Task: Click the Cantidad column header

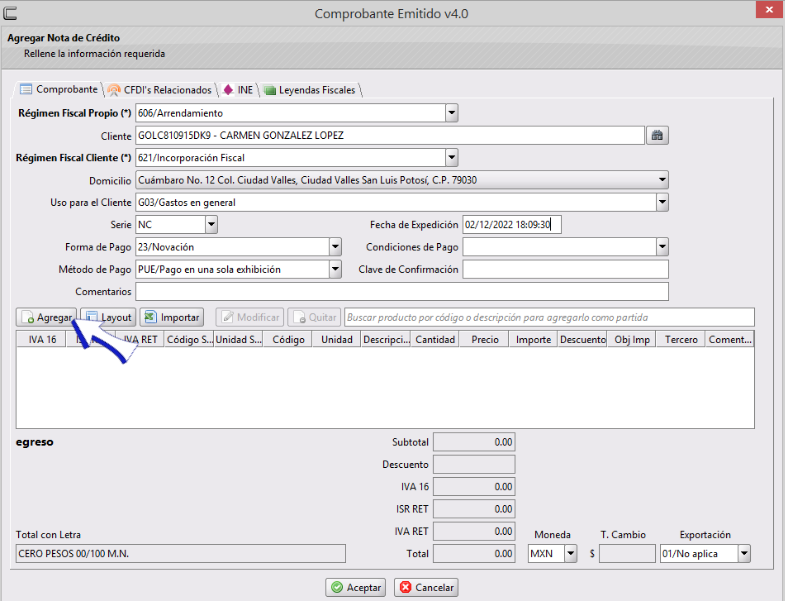Action: [x=435, y=340]
